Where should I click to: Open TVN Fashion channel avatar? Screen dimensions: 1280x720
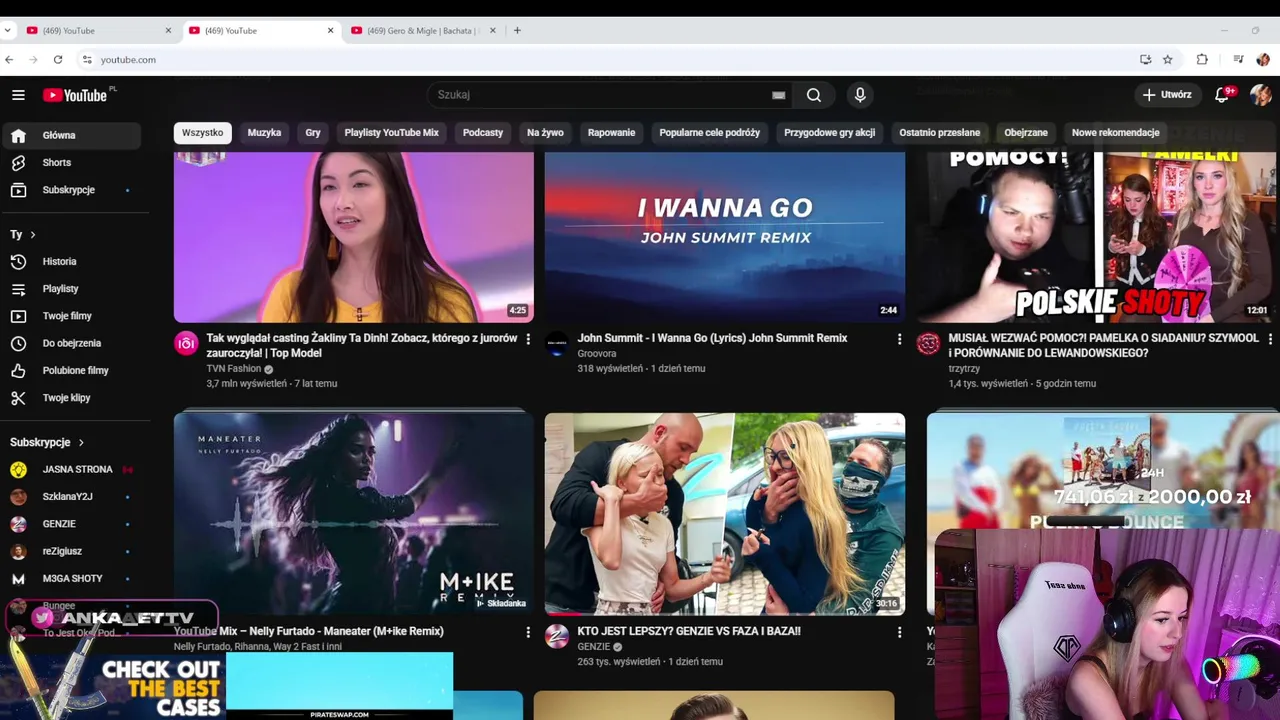186,344
